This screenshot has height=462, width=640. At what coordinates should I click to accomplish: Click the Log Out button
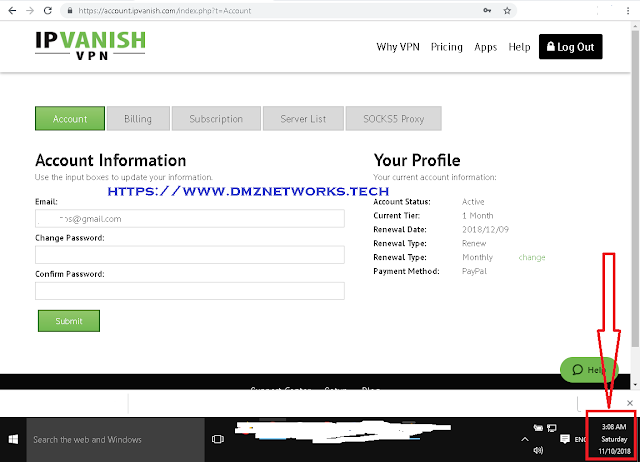(571, 47)
